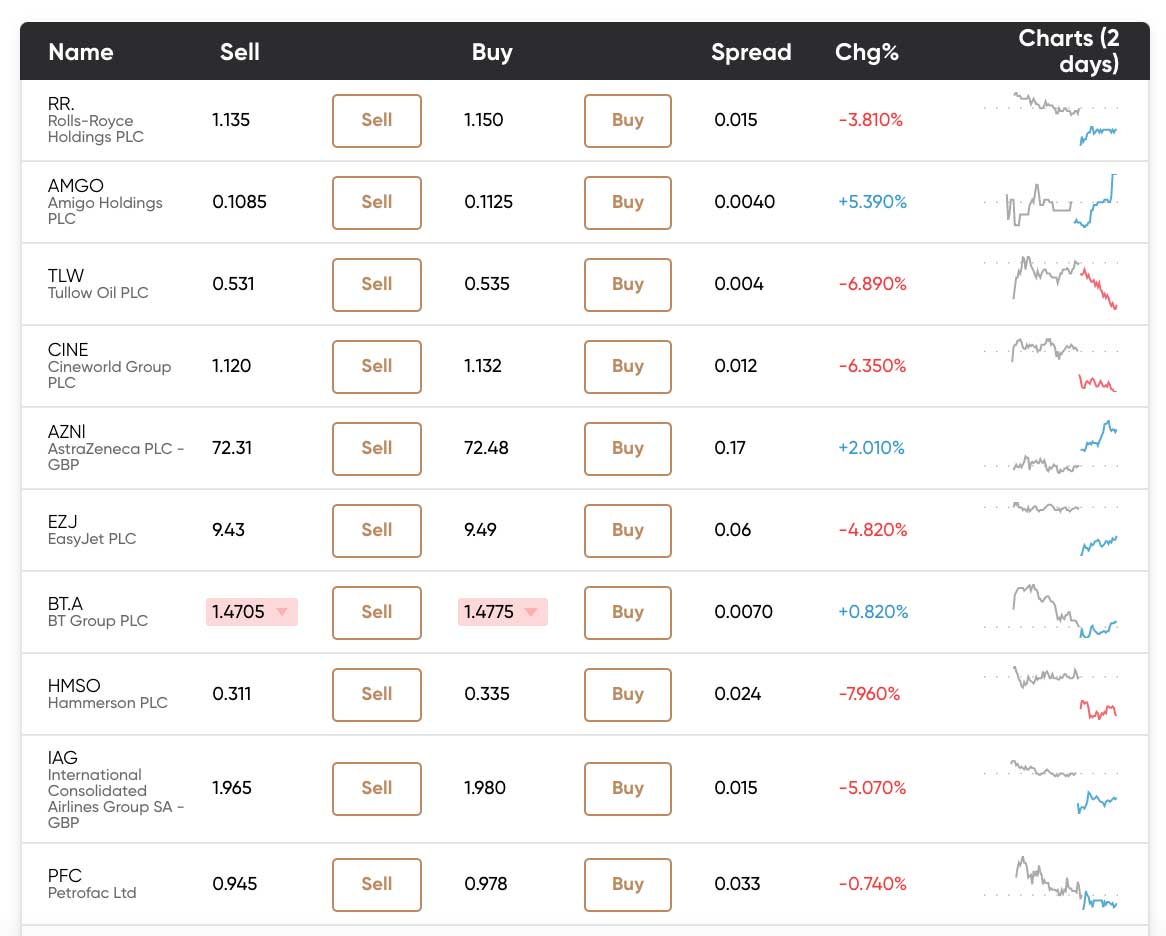Click the Charts (2 days) column header

pyautogui.click(x=1069, y=51)
